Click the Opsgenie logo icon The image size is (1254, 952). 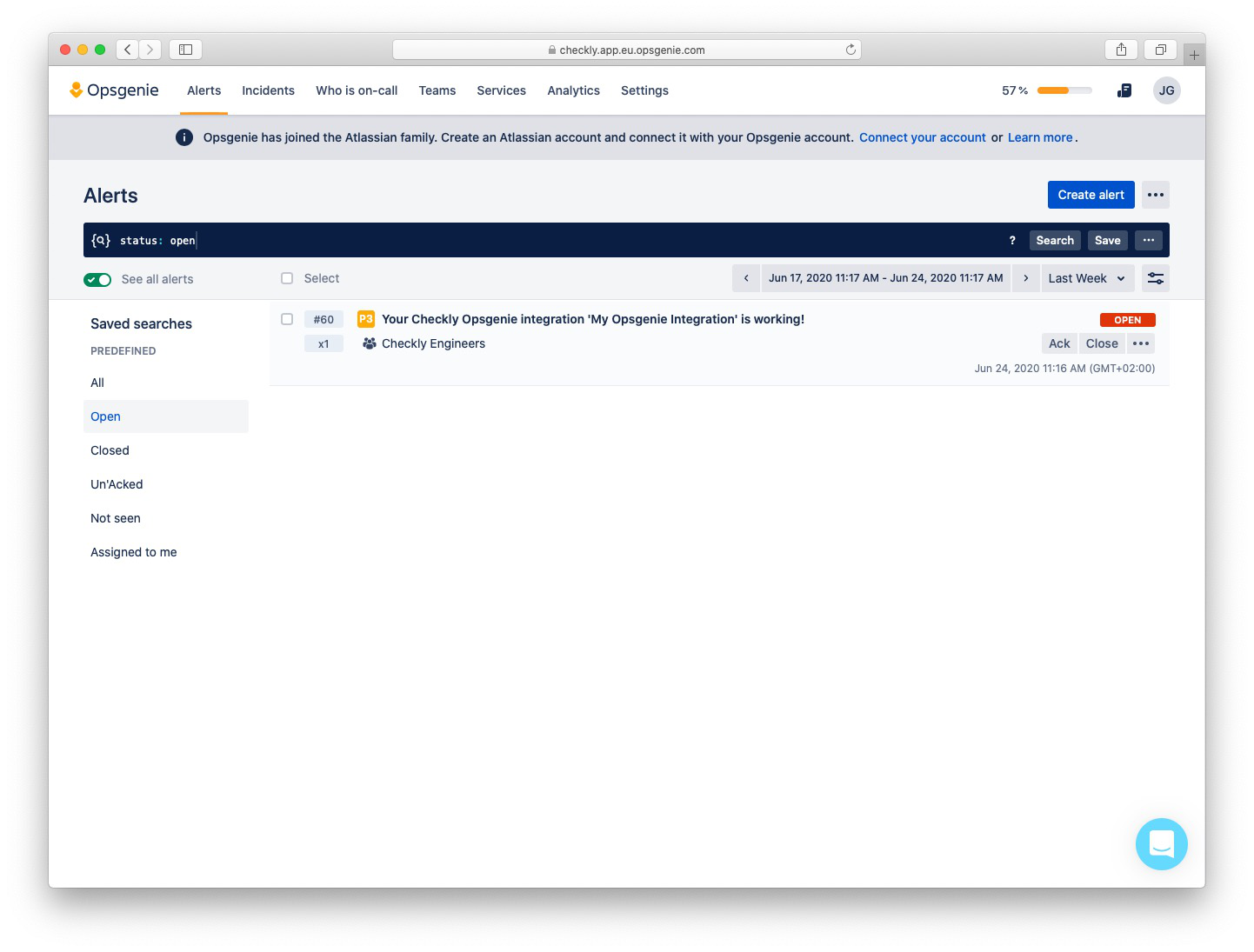click(x=77, y=90)
